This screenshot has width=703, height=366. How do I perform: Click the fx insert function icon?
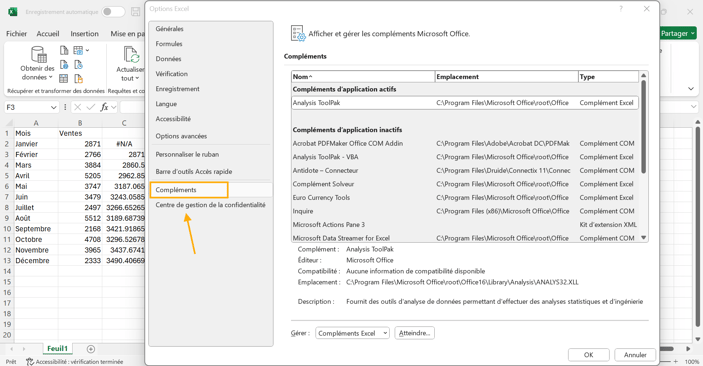(104, 107)
